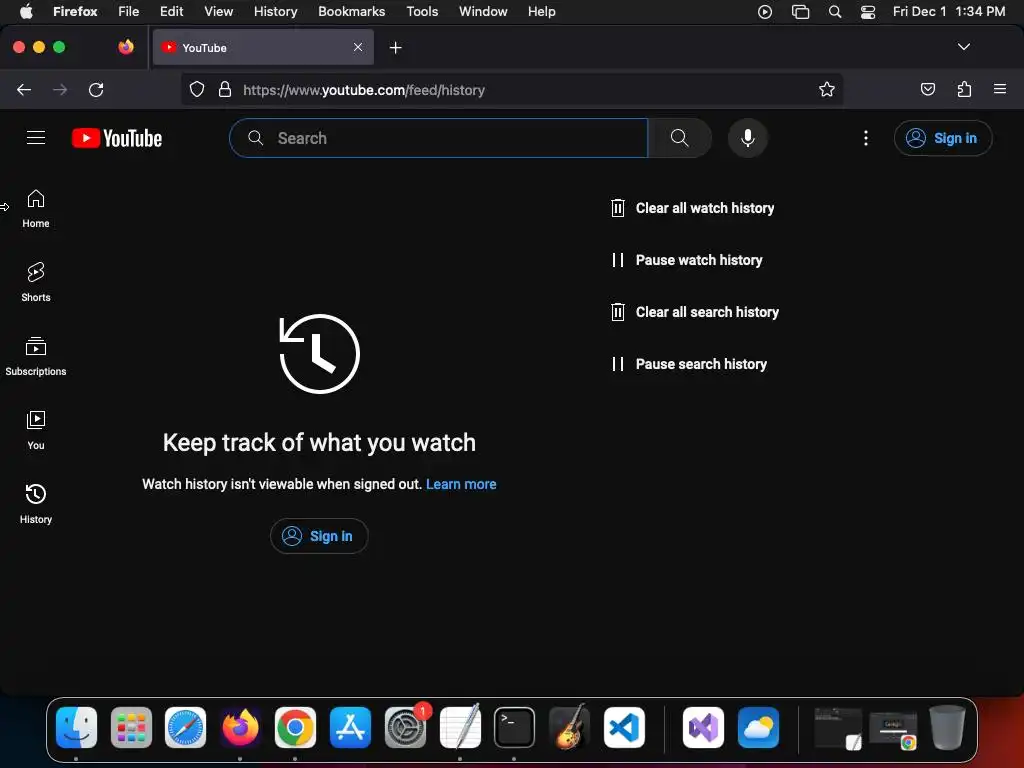1024x768 pixels.
Task: Pause search history
Action: [688, 364]
